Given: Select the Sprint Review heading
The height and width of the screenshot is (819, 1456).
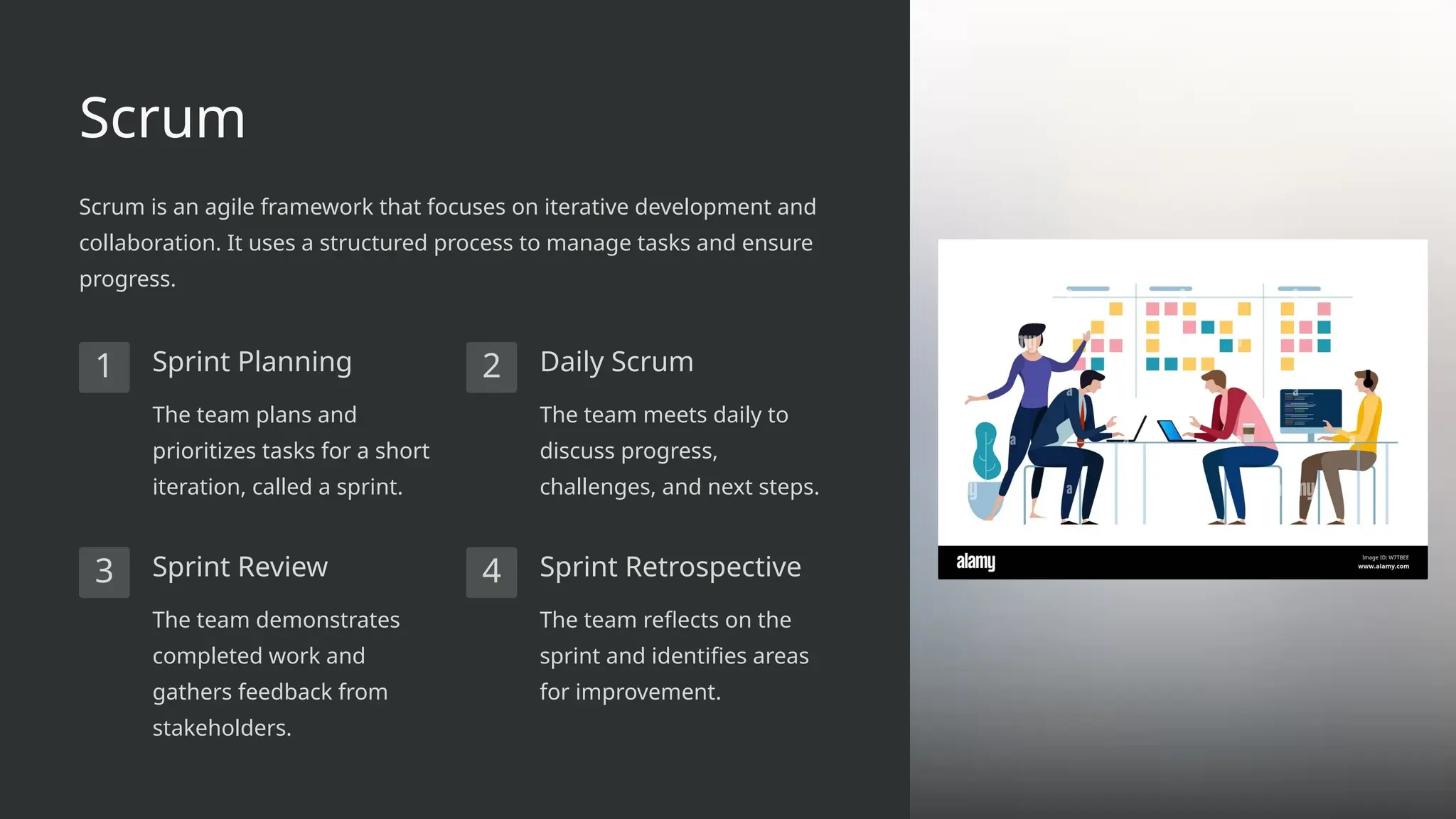Looking at the screenshot, I should pos(240,567).
